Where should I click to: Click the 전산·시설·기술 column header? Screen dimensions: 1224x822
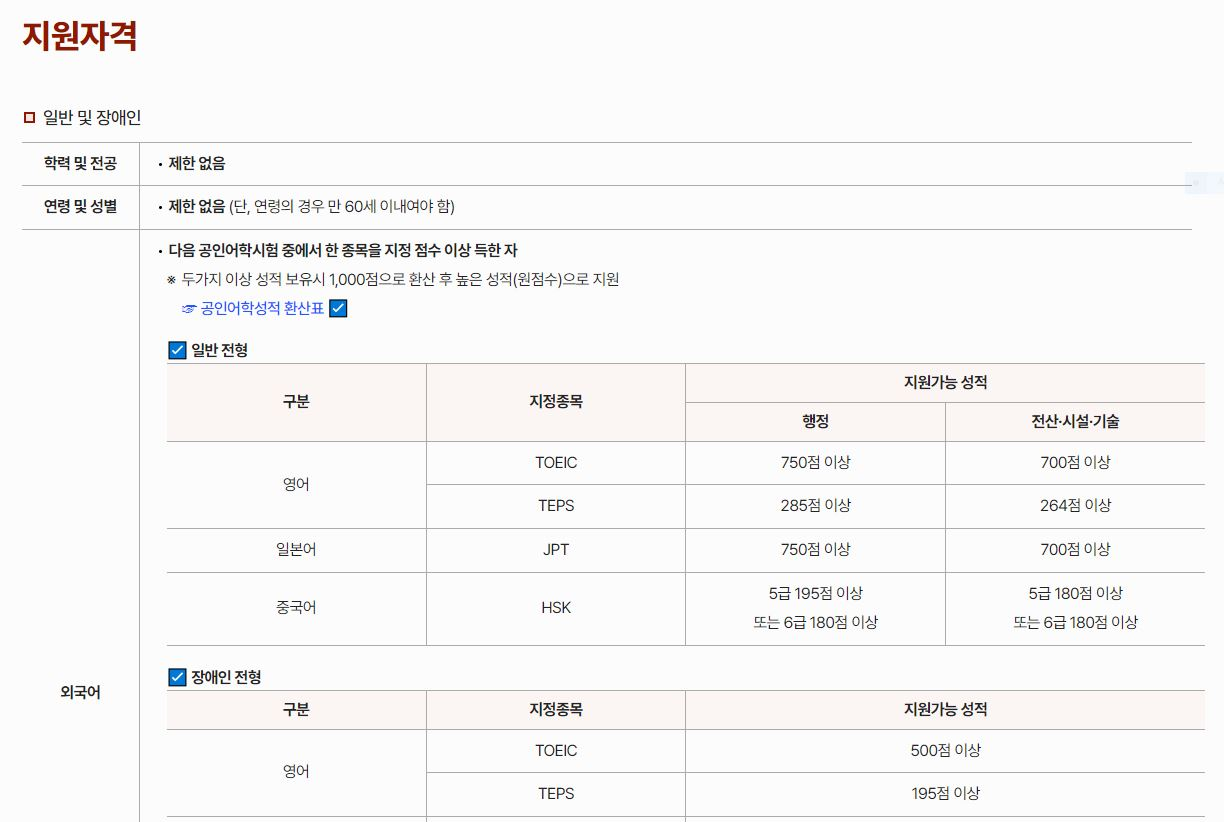click(1075, 421)
